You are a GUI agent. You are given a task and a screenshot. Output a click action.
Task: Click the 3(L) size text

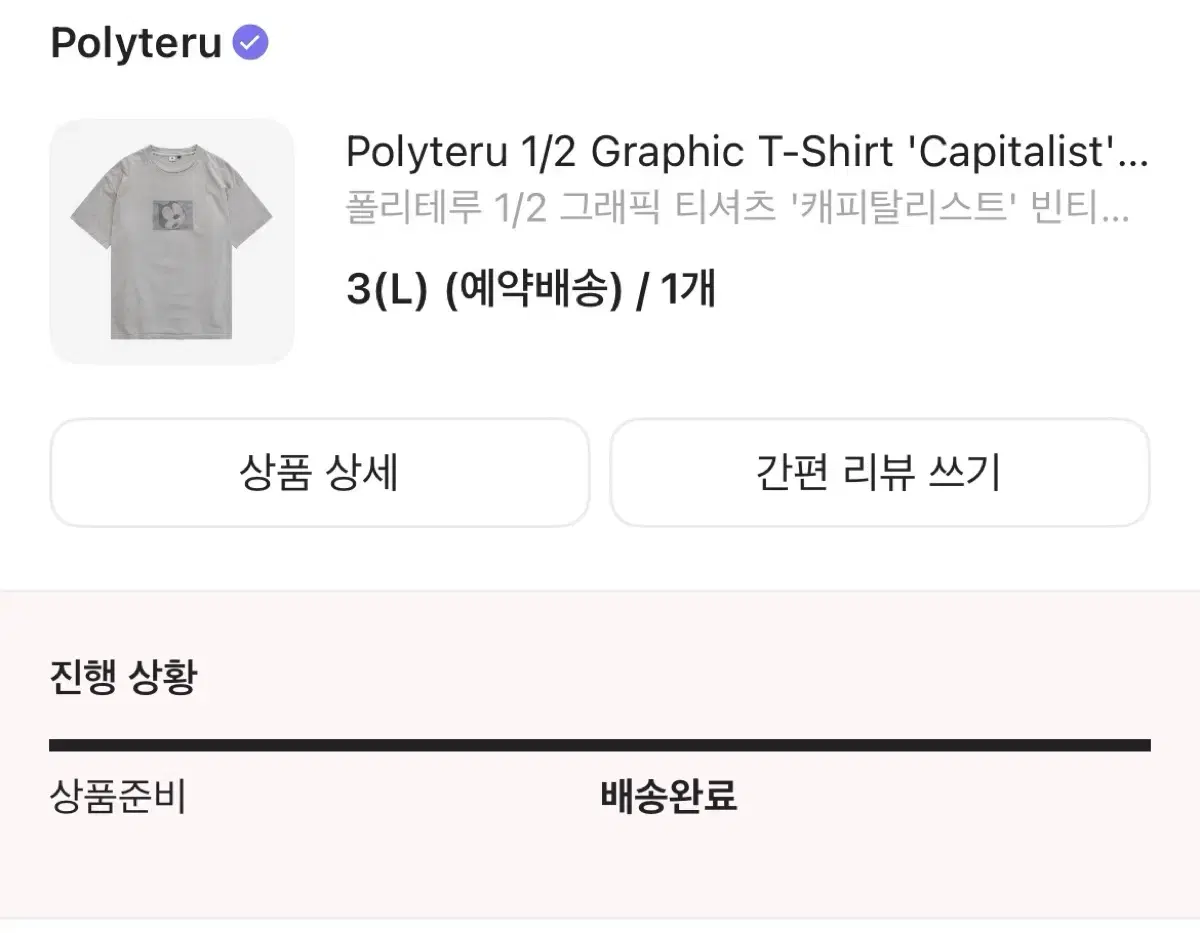point(387,290)
